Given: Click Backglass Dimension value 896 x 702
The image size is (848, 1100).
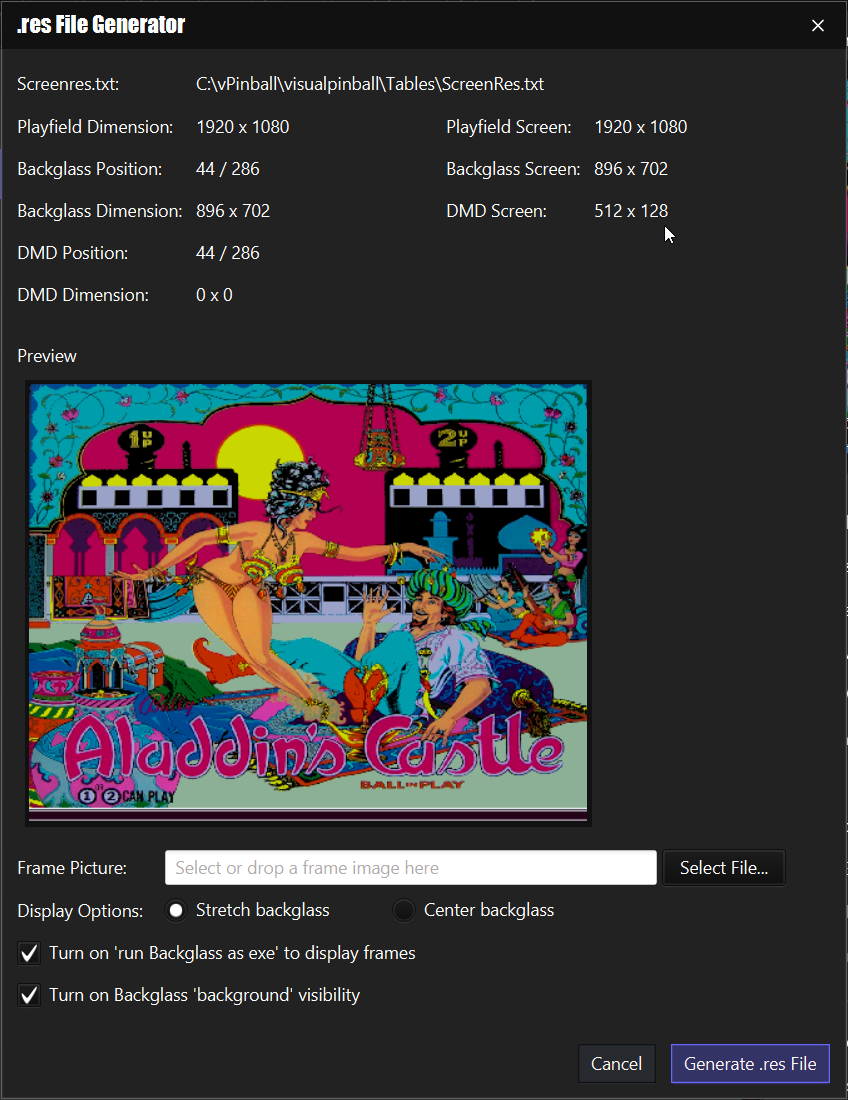Looking at the screenshot, I should tap(233, 211).
